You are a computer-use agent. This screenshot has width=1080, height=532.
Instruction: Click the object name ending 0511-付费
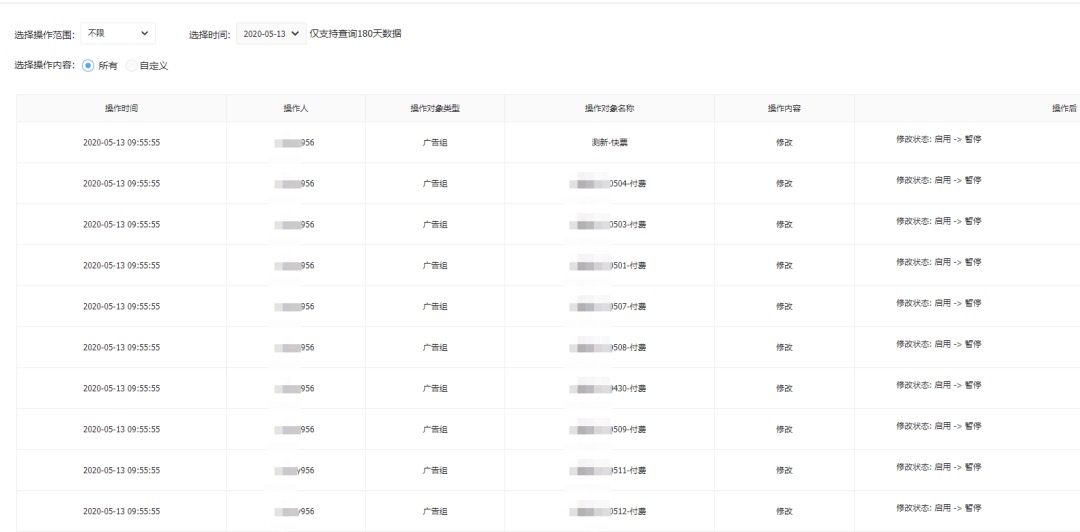609,471
